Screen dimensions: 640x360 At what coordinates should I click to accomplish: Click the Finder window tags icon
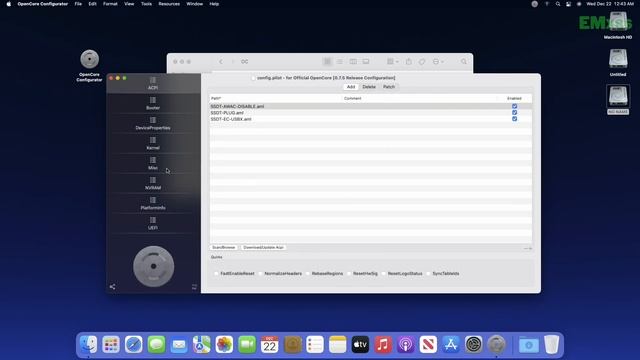click(422, 62)
